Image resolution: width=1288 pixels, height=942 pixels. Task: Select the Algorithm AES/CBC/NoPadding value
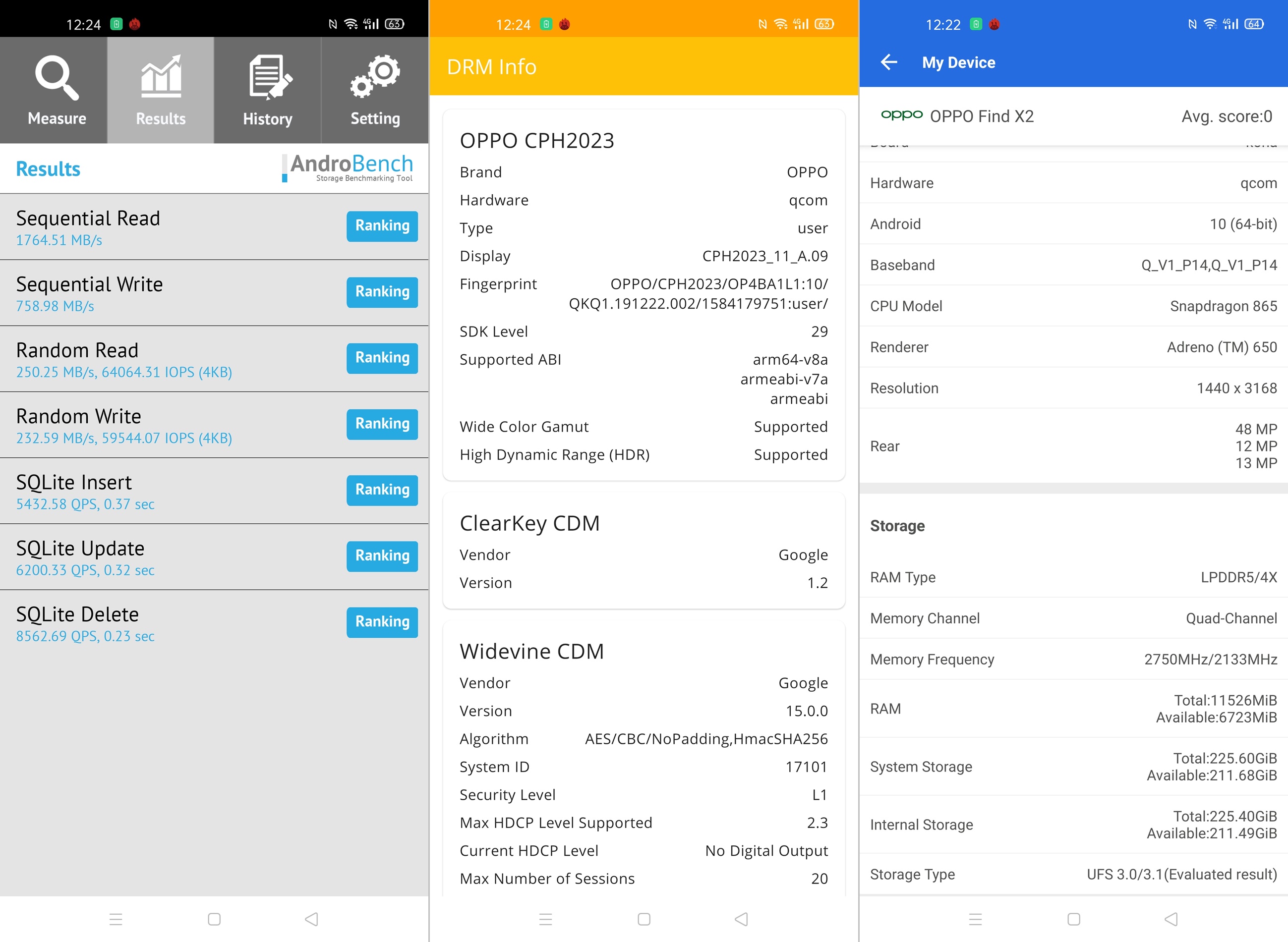click(x=706, y=739)
